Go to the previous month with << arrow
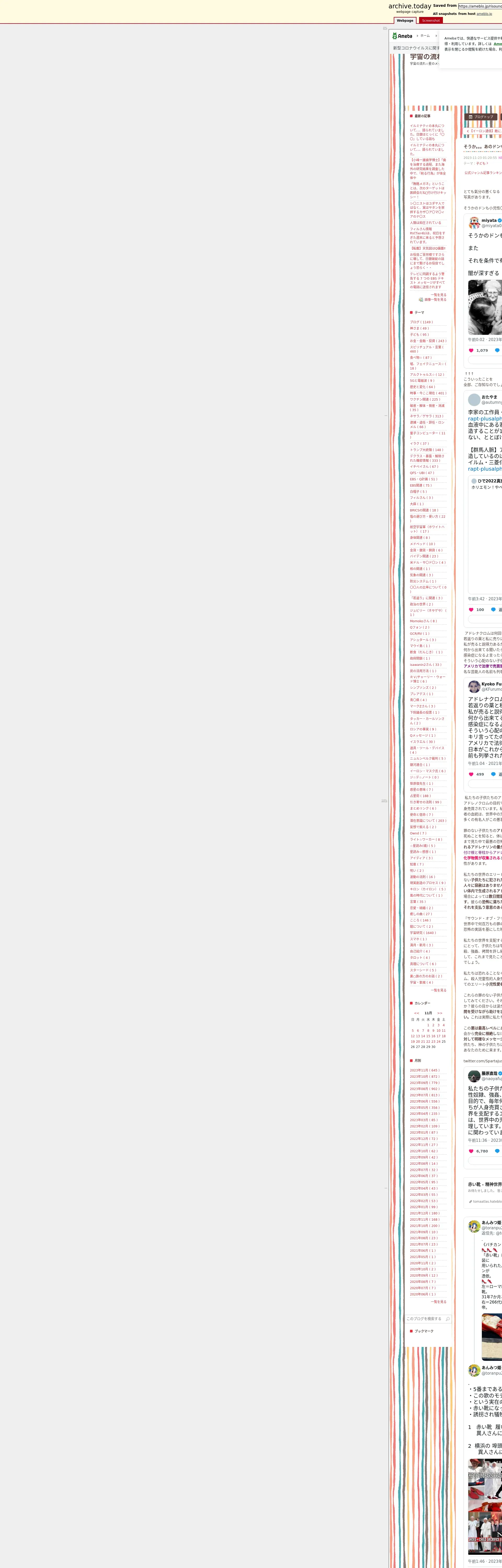 pyautogui.click(x=417, y=1013)
